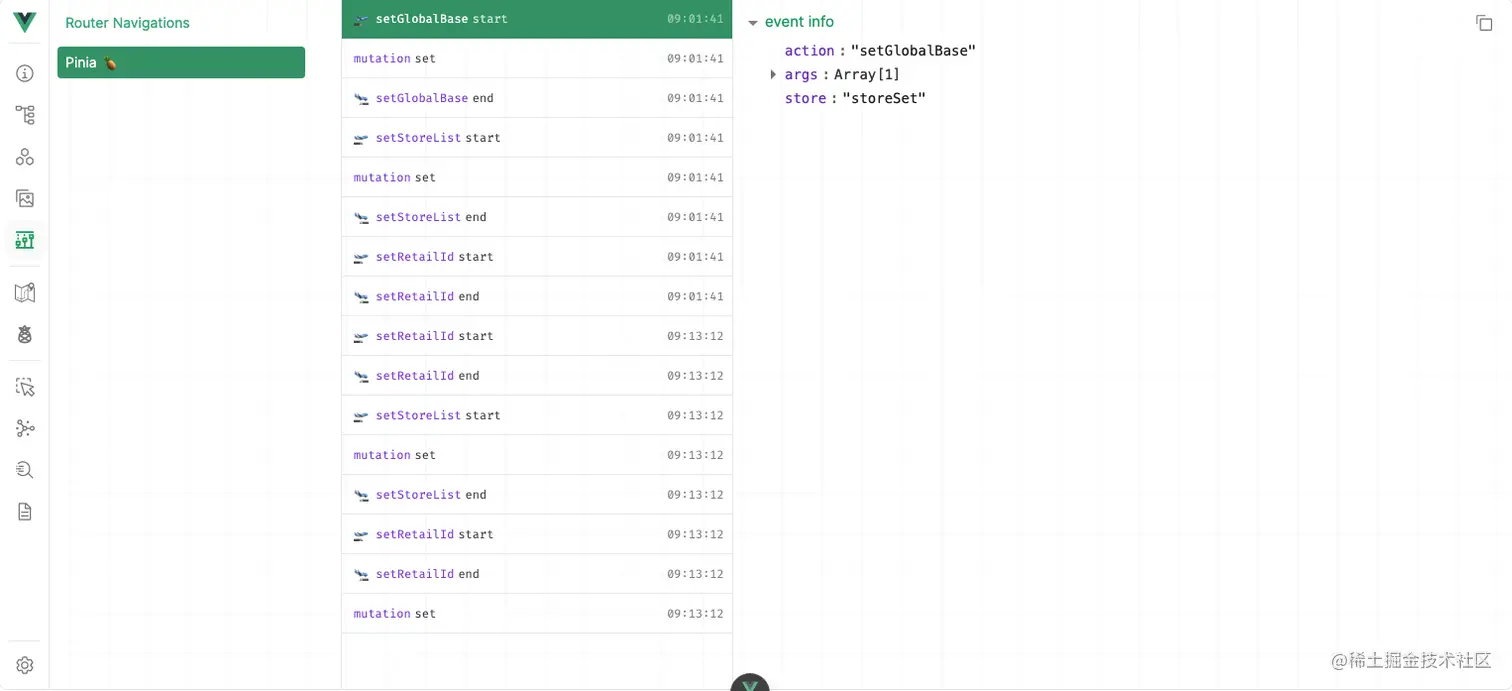The image size is (1512, 691).
Task: Open the Overview info panel
Action: tap(24, 72)
